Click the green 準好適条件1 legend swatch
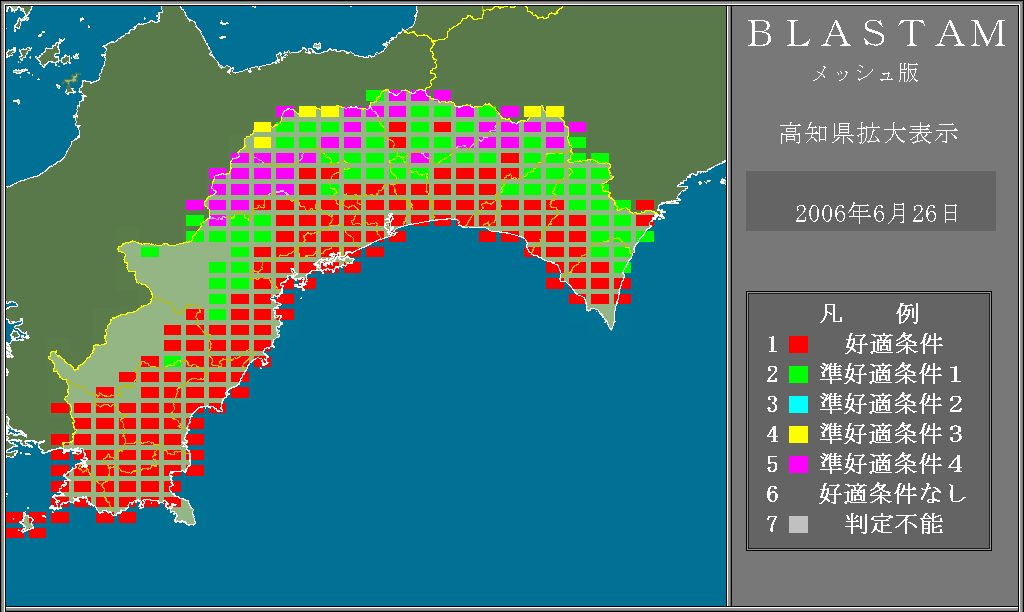The height and width of the screenshot is (612, 1024). pos(798,375)
